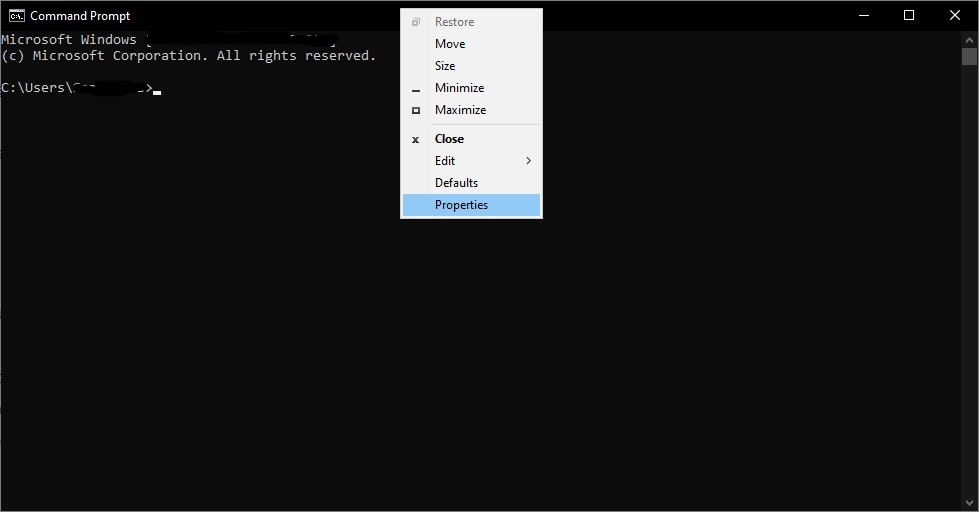Minimize the Command Prompt window
This screenshot has width=979, height=512.
click(864, 16)
